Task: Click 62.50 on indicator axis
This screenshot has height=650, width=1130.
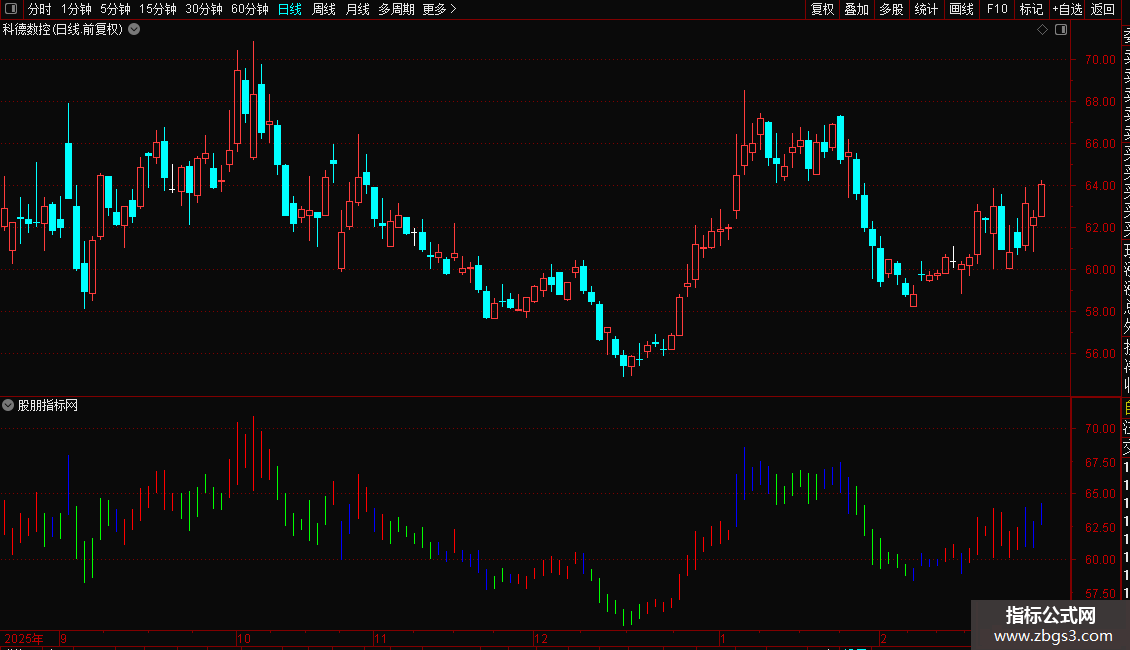Action: (x=1100, y=527)
